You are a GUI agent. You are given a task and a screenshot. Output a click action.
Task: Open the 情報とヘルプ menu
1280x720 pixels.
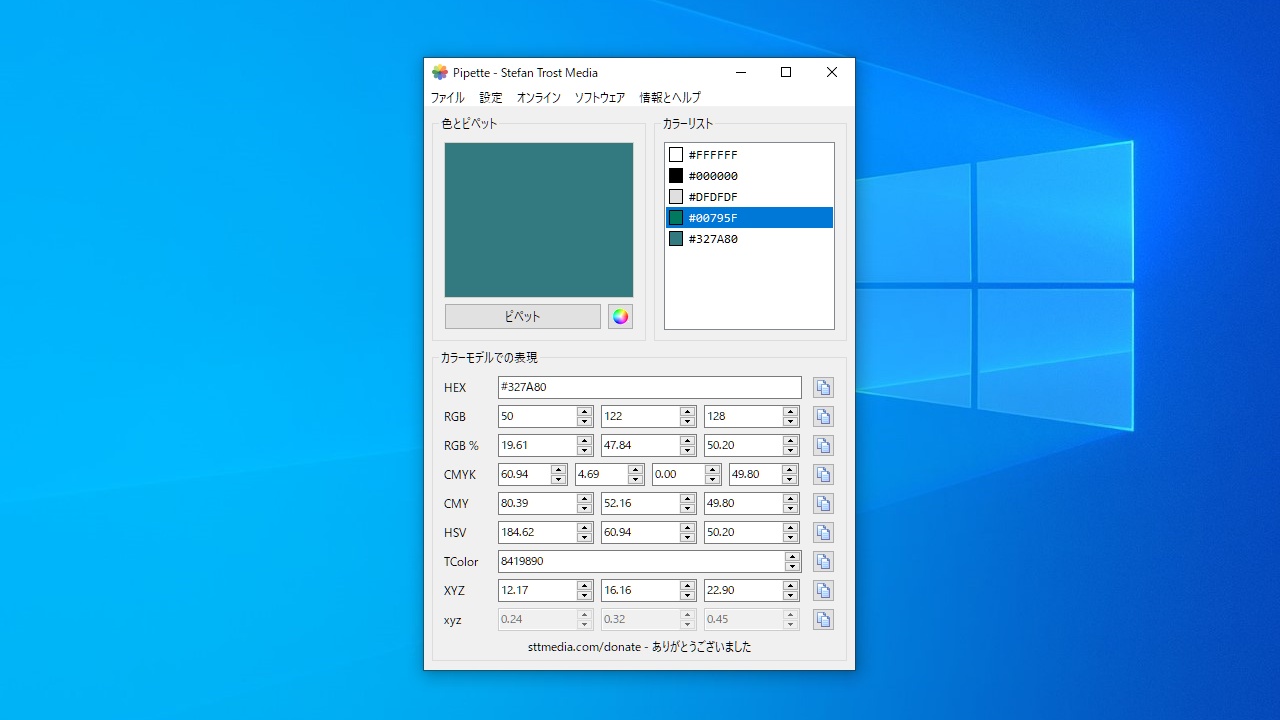(670, 98)
